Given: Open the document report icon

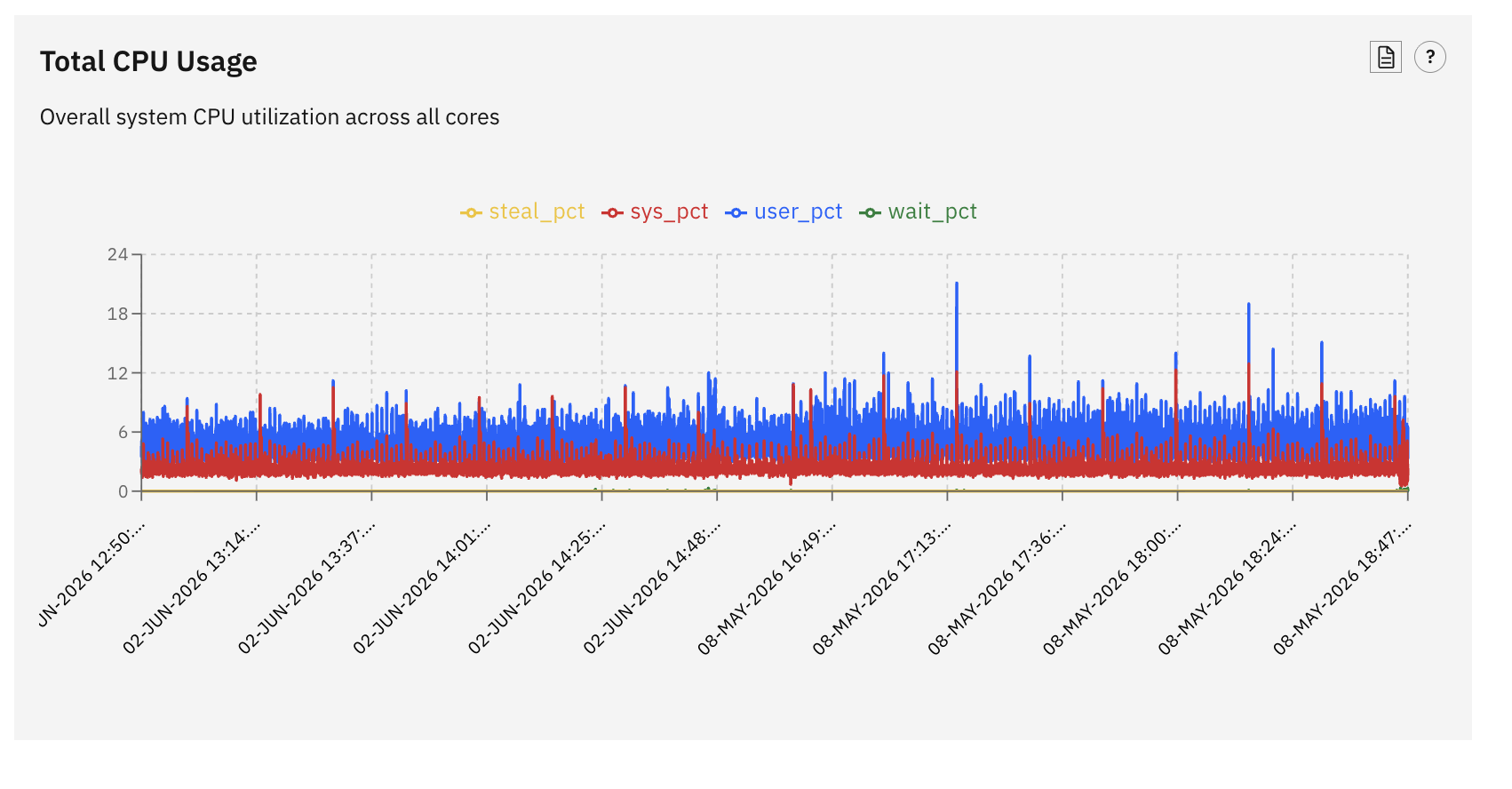Looking at the screenshot, I should coord(1385,58).
